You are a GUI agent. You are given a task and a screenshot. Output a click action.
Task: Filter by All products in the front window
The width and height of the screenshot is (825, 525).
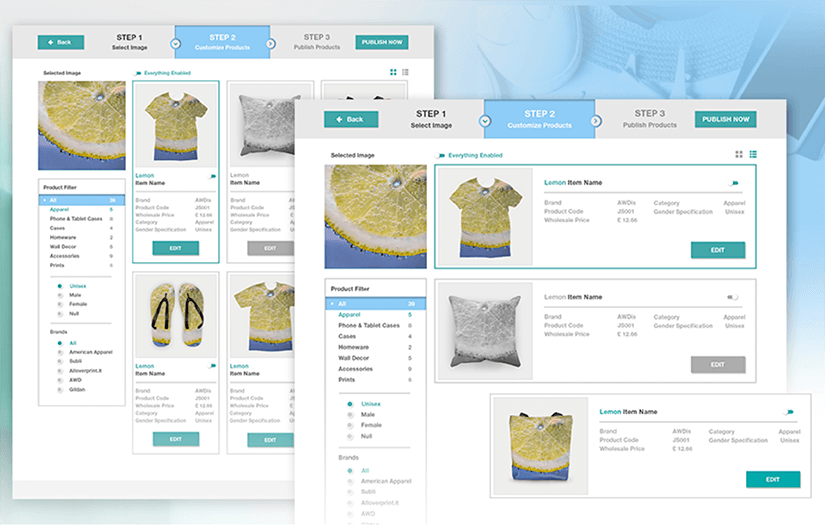(376, 304)
